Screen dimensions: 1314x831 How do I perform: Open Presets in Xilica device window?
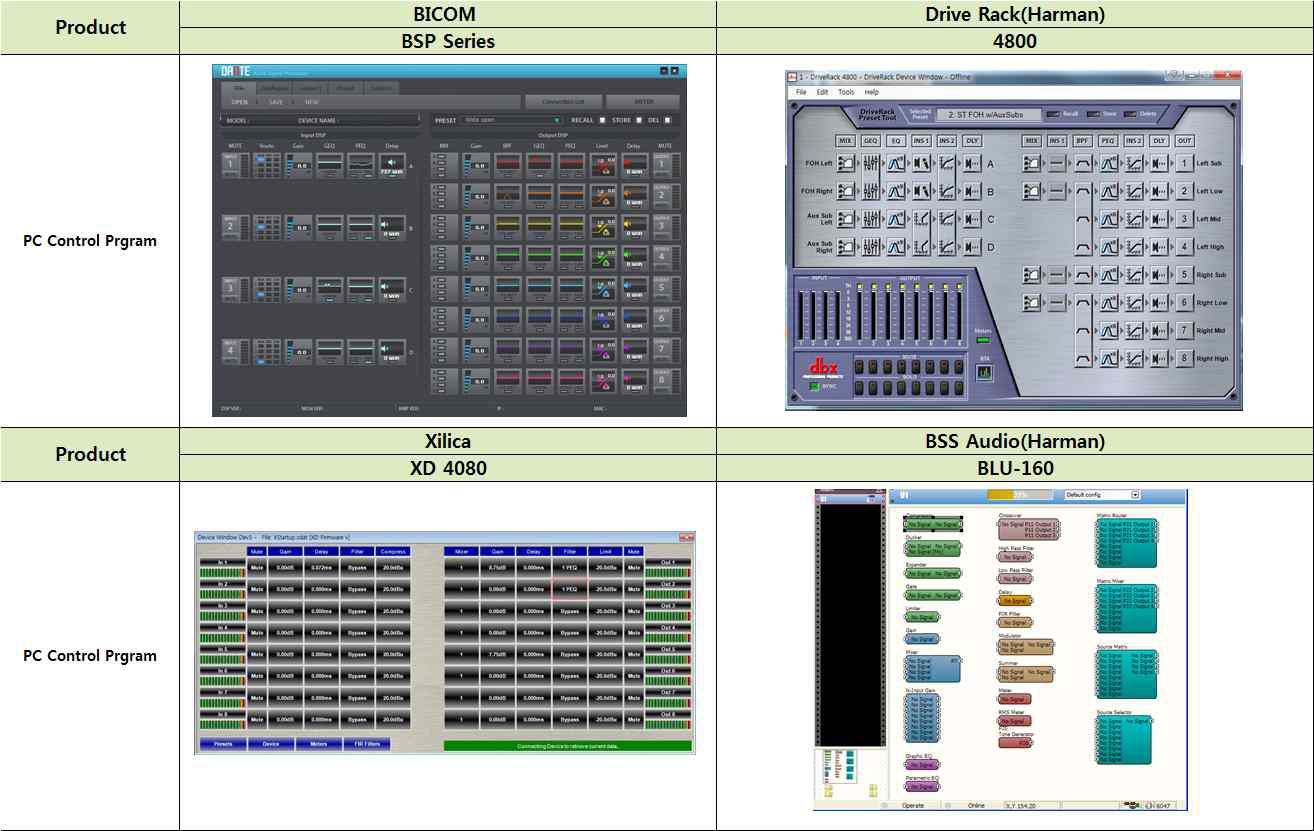point(222,744)
